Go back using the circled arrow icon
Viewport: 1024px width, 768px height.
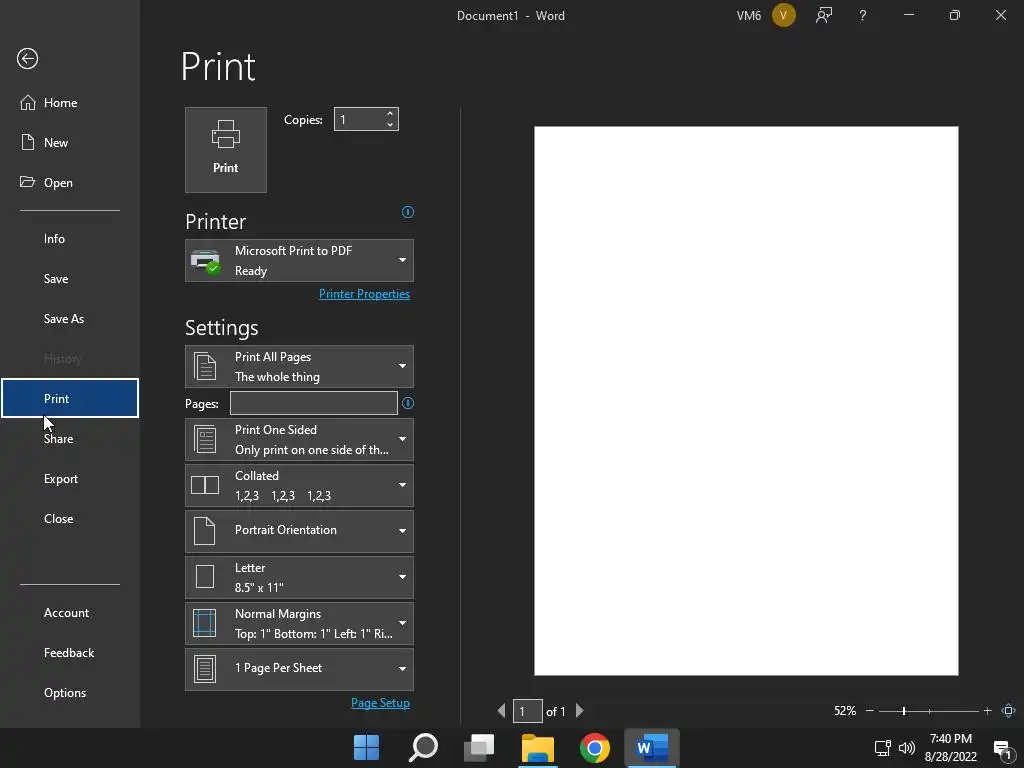pos(27,59)
